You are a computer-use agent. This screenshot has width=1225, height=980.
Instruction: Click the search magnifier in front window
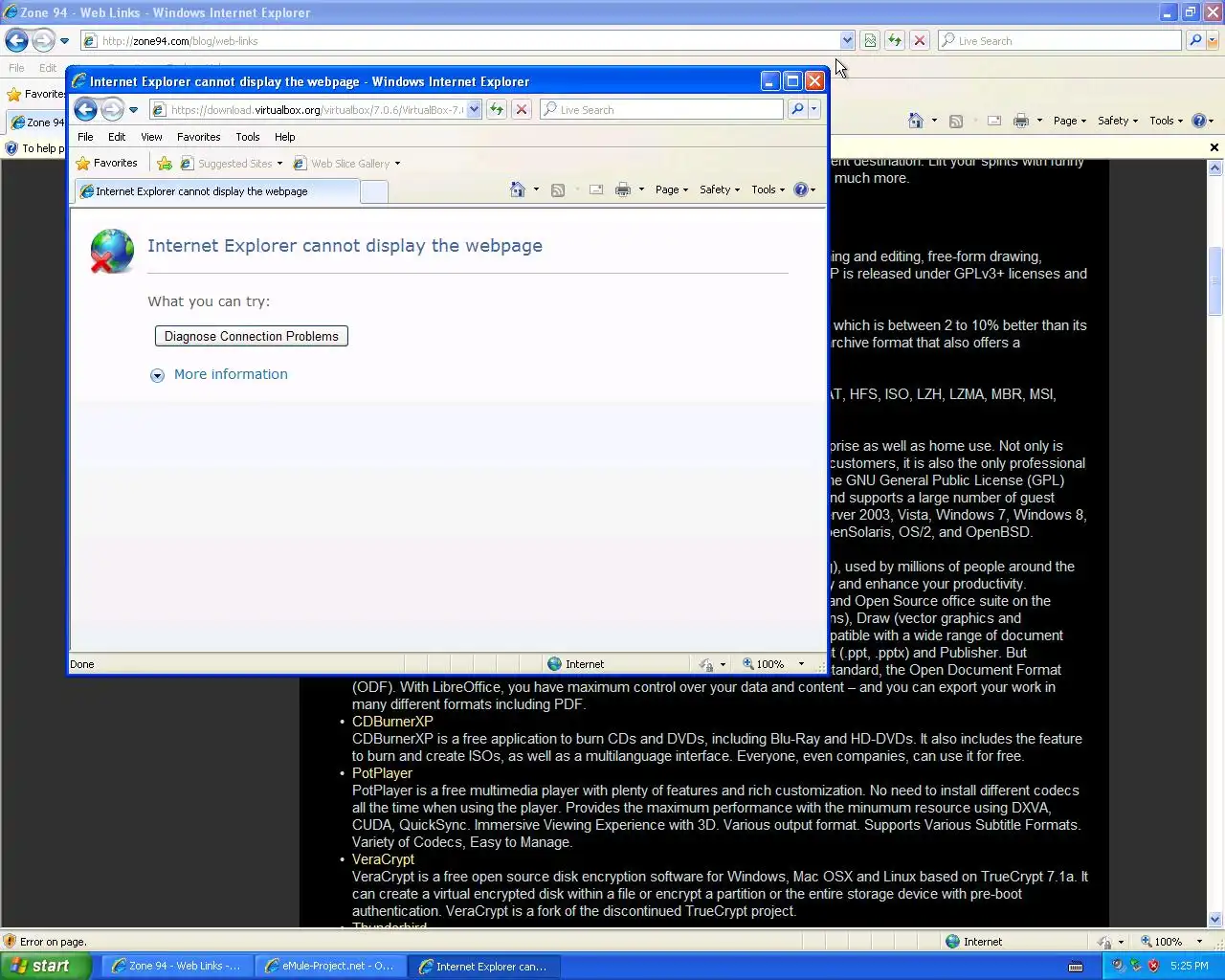tap(797, 110)
